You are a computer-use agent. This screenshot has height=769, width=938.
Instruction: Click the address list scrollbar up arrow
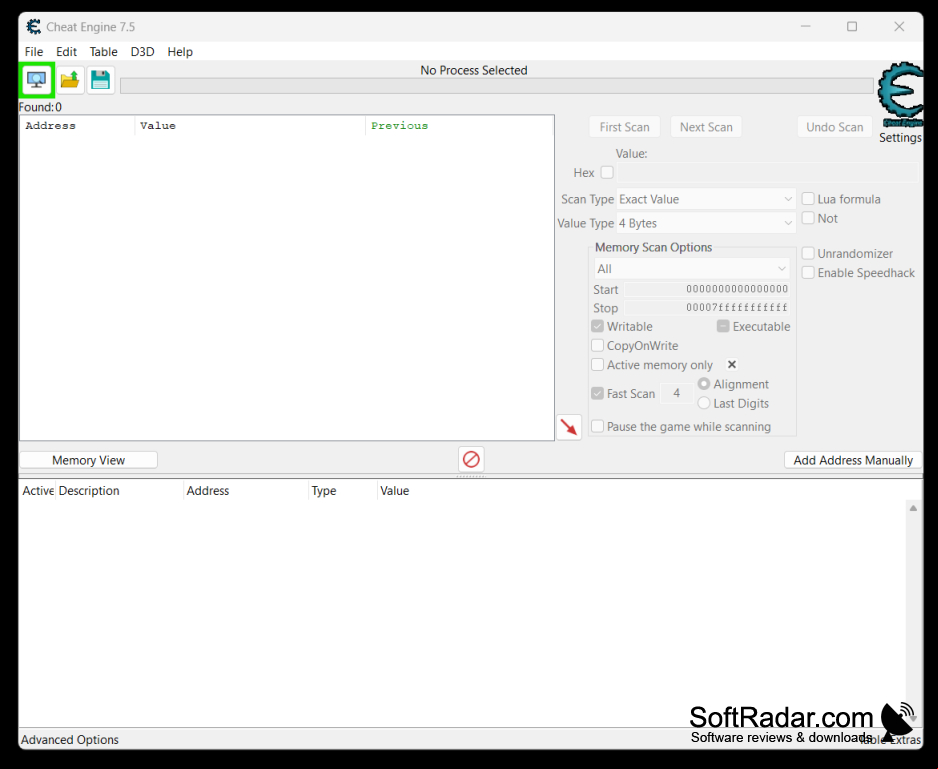[913, 508]
